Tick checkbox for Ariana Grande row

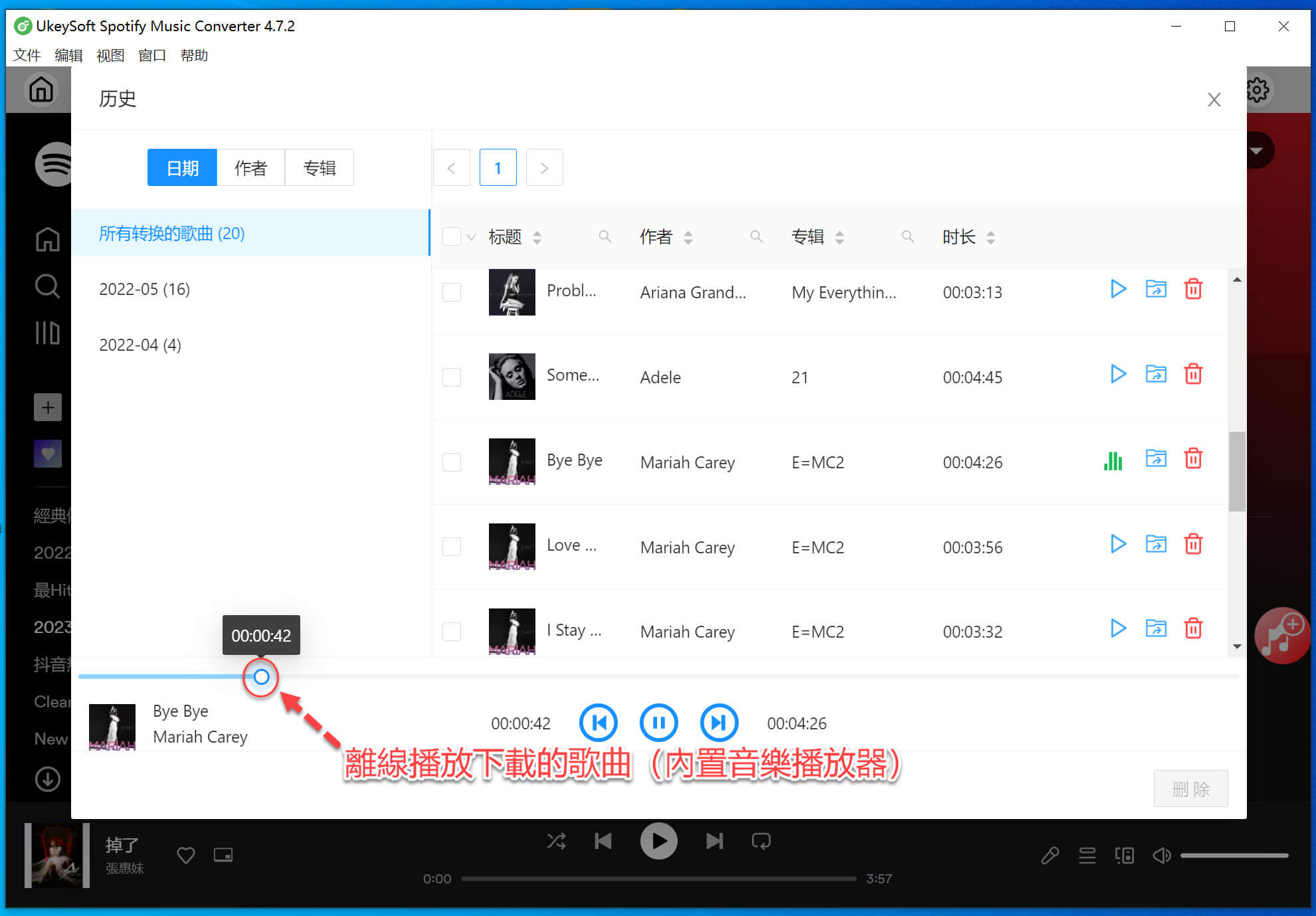point(452,292)
